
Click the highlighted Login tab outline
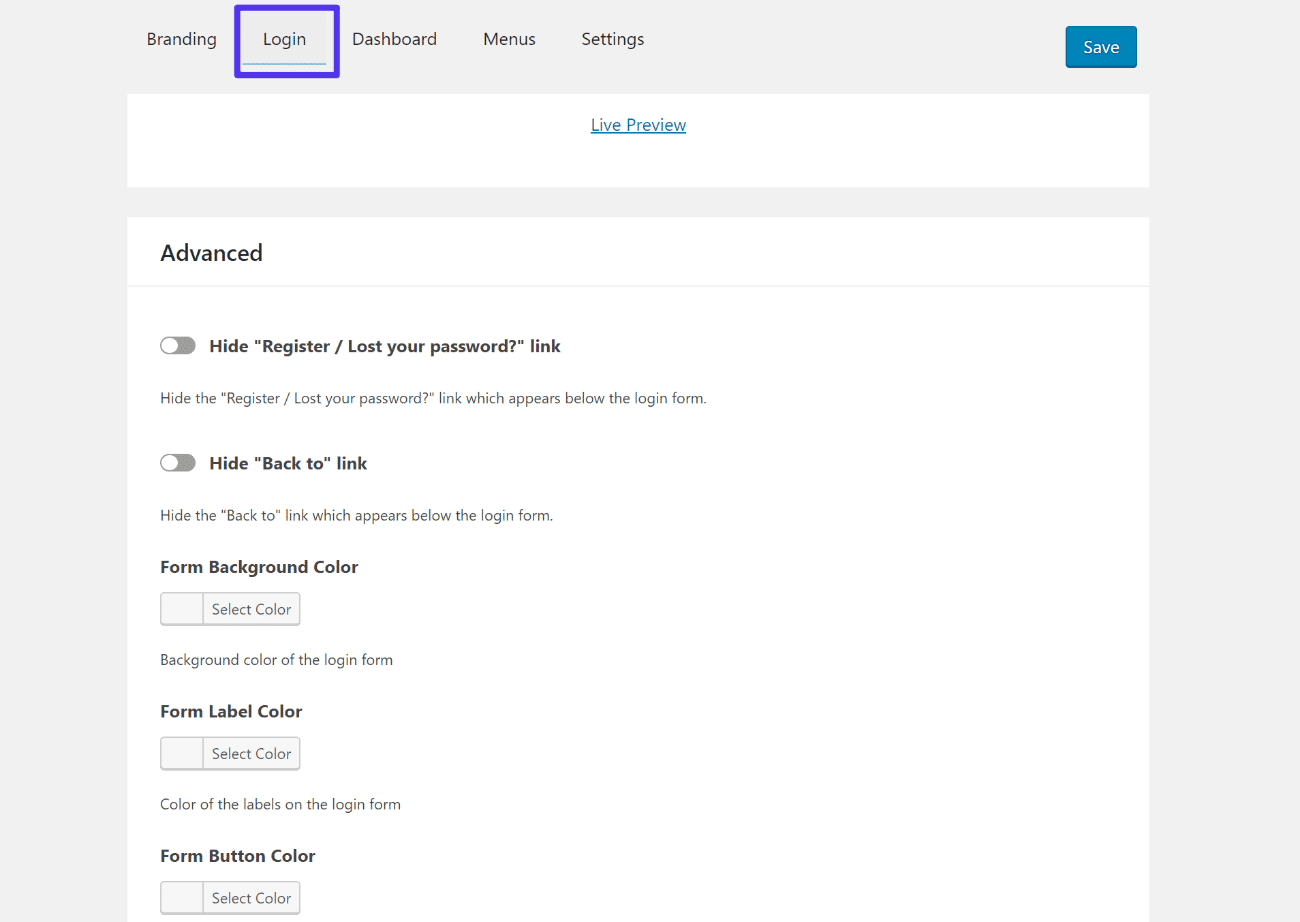(286, 40)
